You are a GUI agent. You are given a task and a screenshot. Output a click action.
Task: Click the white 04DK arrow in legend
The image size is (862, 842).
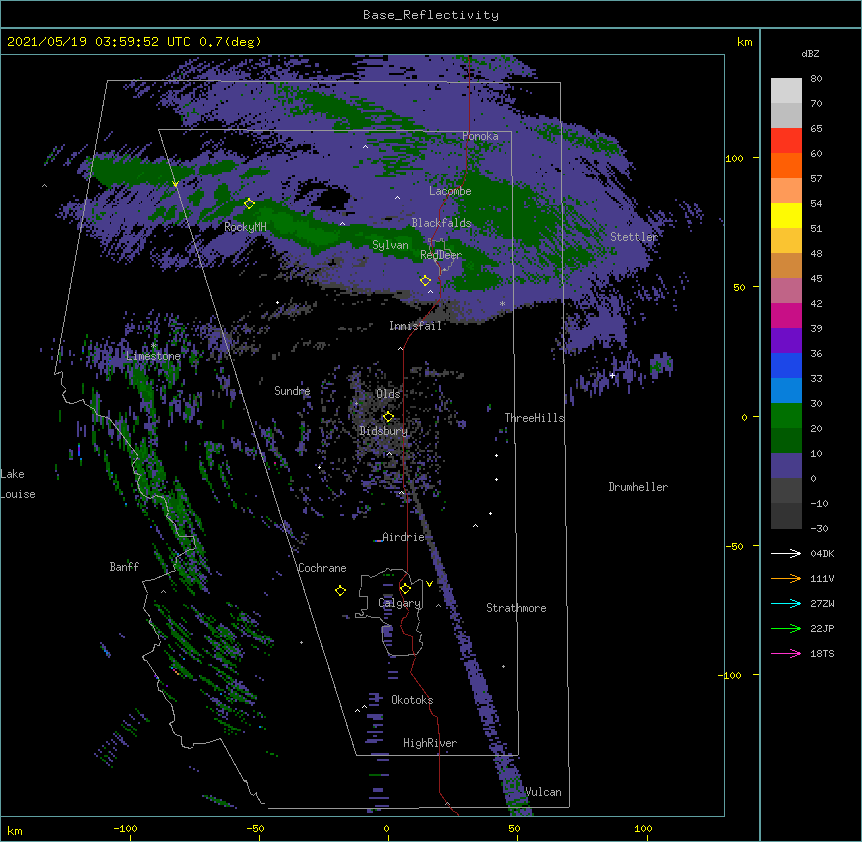[786, 553]
